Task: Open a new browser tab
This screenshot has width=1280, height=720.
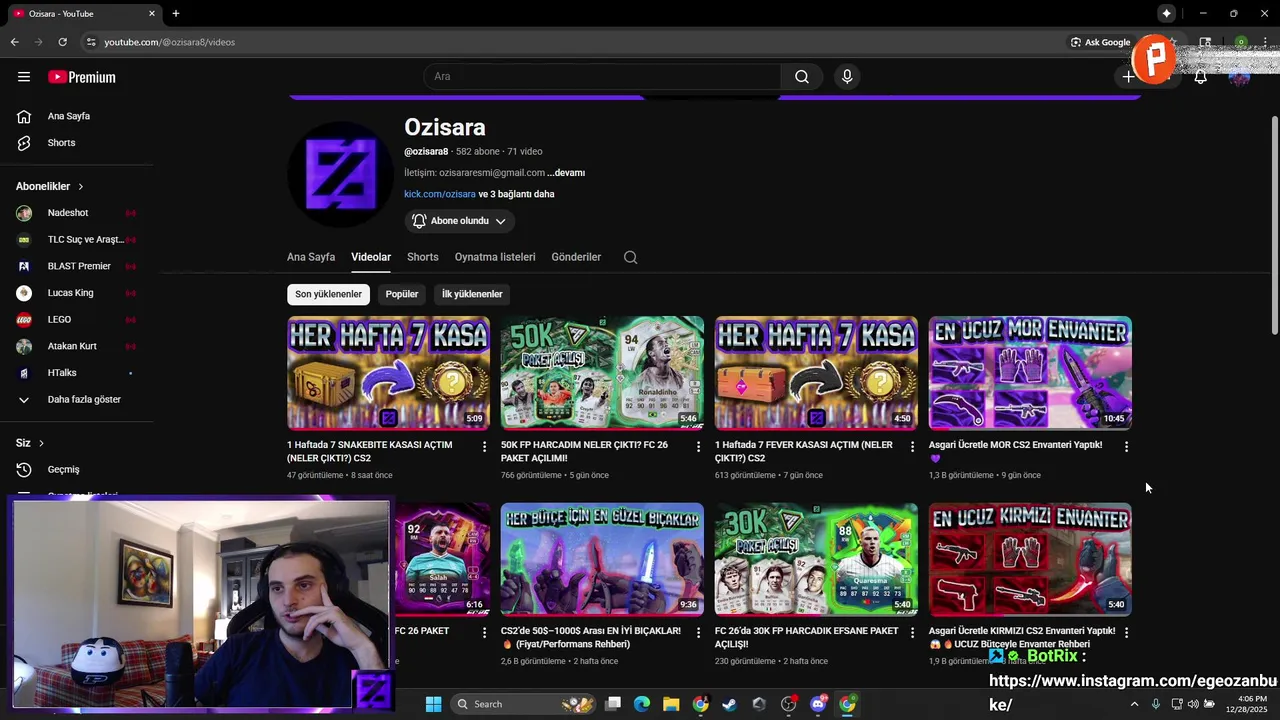Action: tap(176, 13)
